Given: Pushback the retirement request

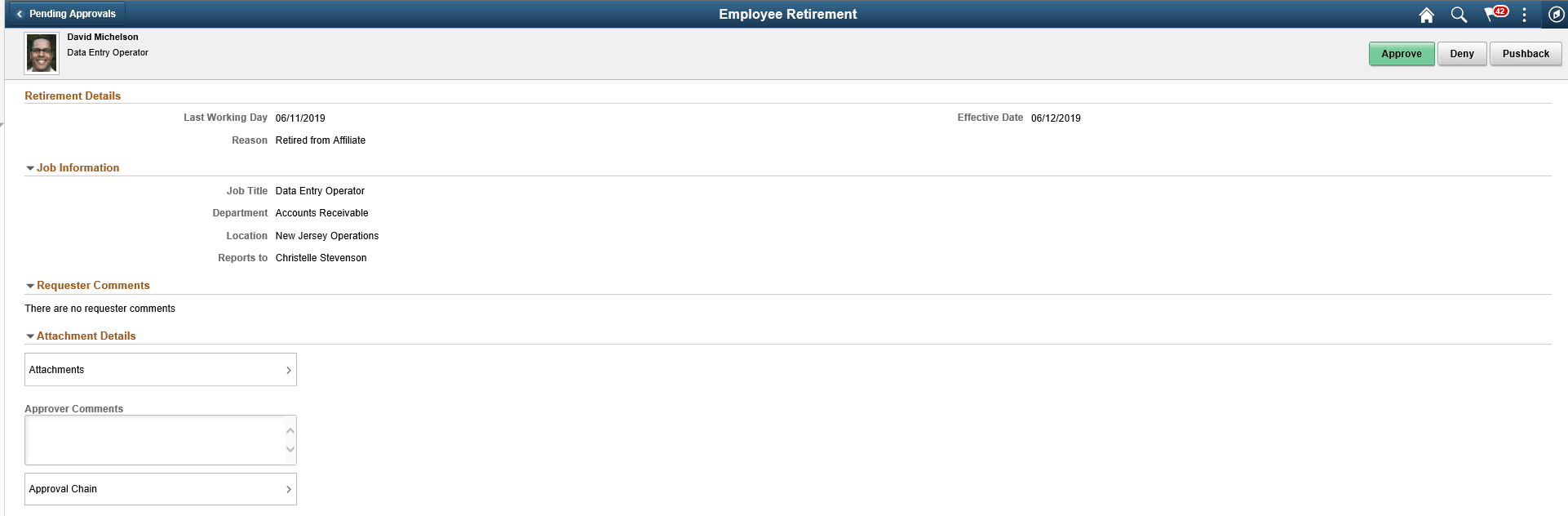Looking at the screenshot, I should tap(1525, 53).
